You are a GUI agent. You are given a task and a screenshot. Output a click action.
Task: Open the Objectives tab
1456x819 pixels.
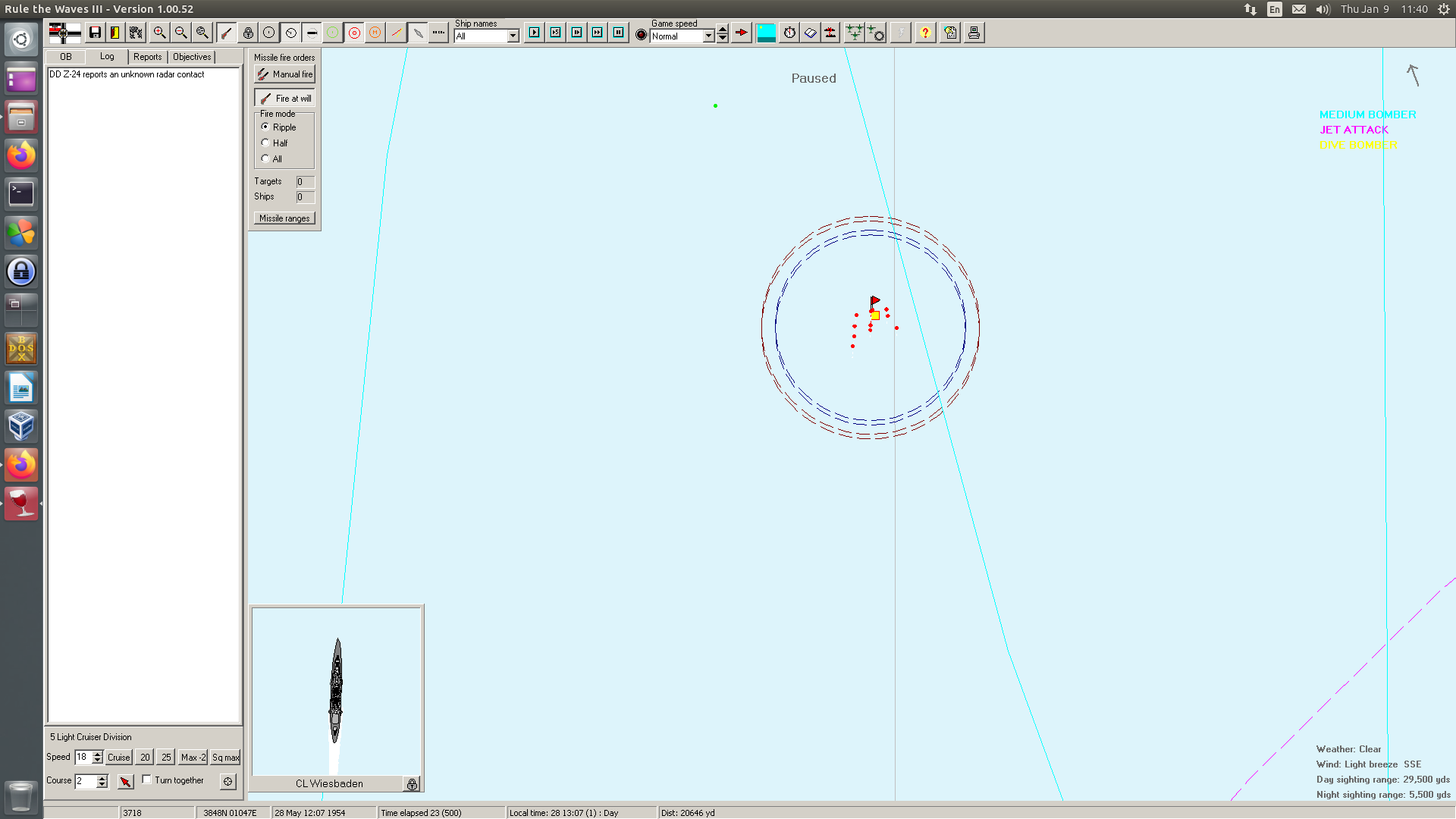tap(192, 57)
